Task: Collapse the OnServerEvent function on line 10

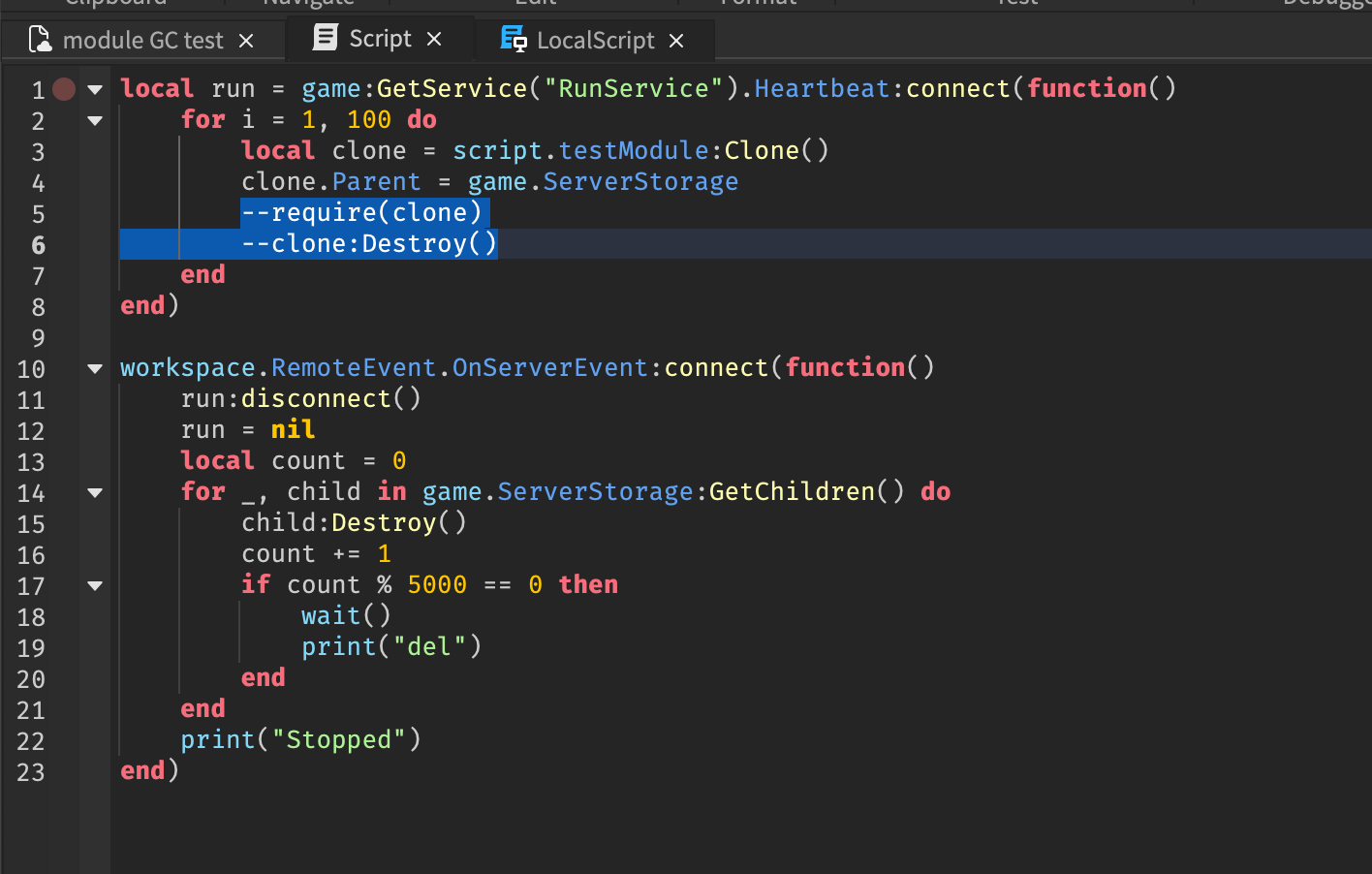Action: point(94,368)
